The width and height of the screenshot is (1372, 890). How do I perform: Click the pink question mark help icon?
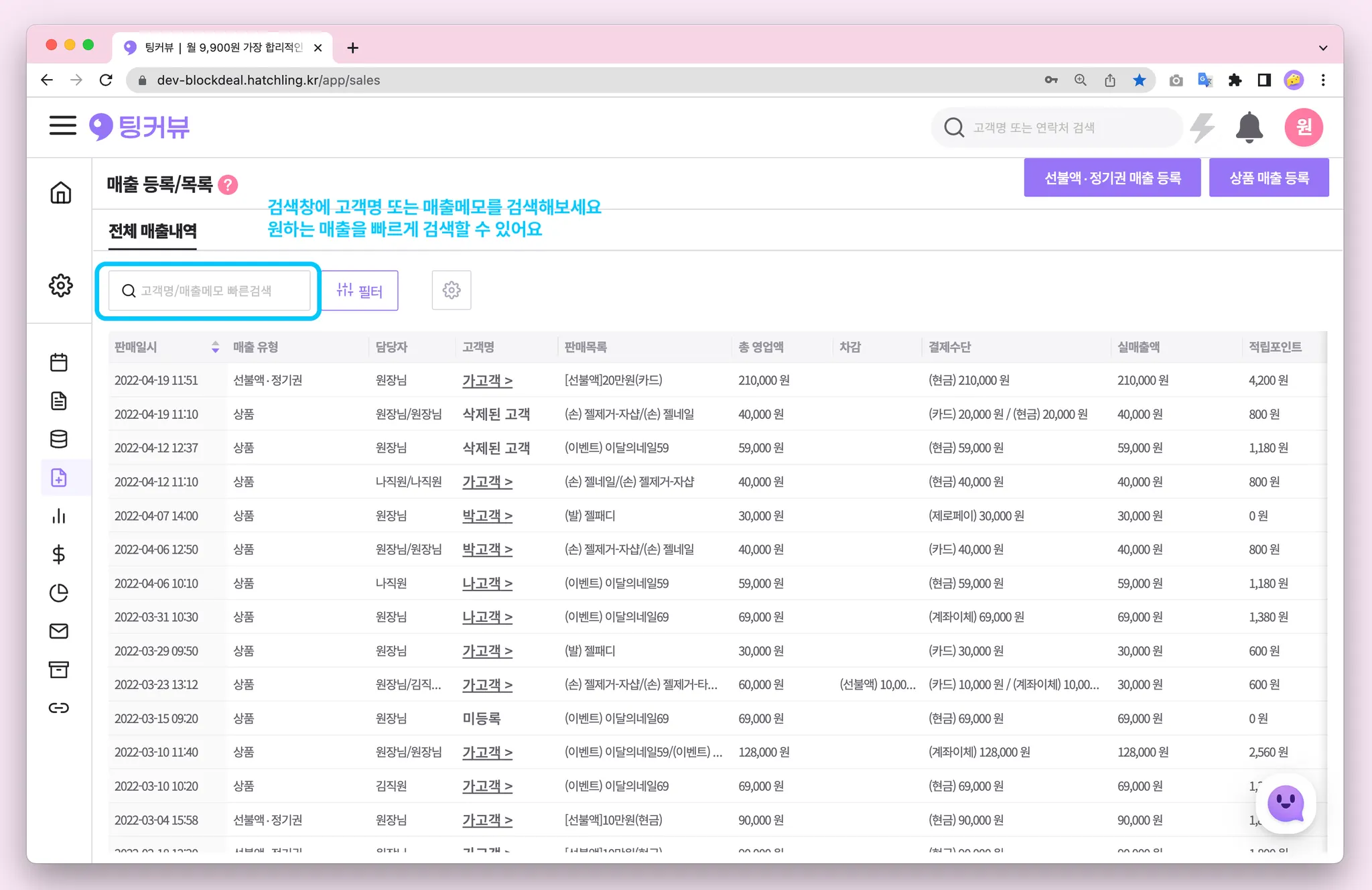coord(228,185)
